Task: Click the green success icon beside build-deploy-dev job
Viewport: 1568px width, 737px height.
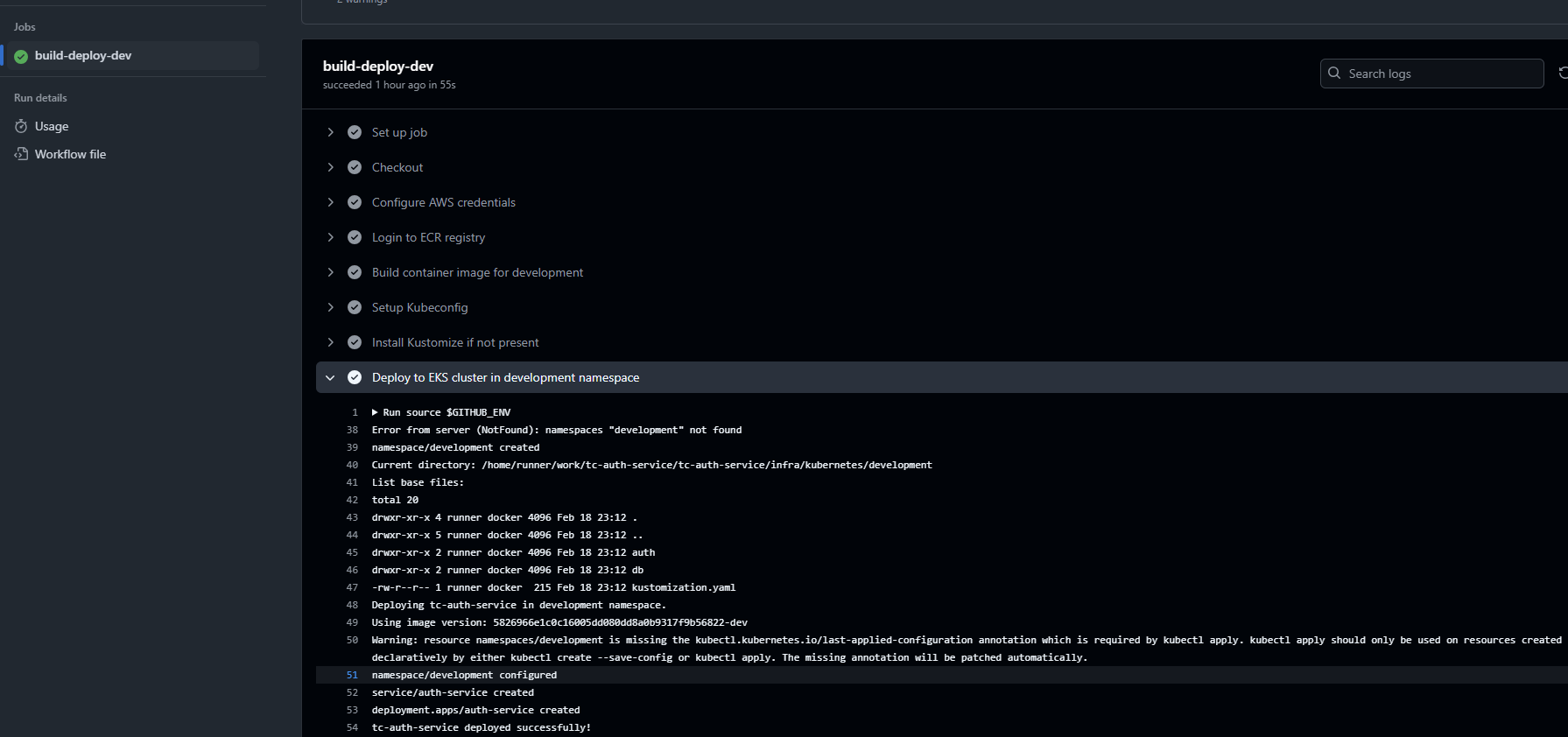Action: click(x=21, y=56)
